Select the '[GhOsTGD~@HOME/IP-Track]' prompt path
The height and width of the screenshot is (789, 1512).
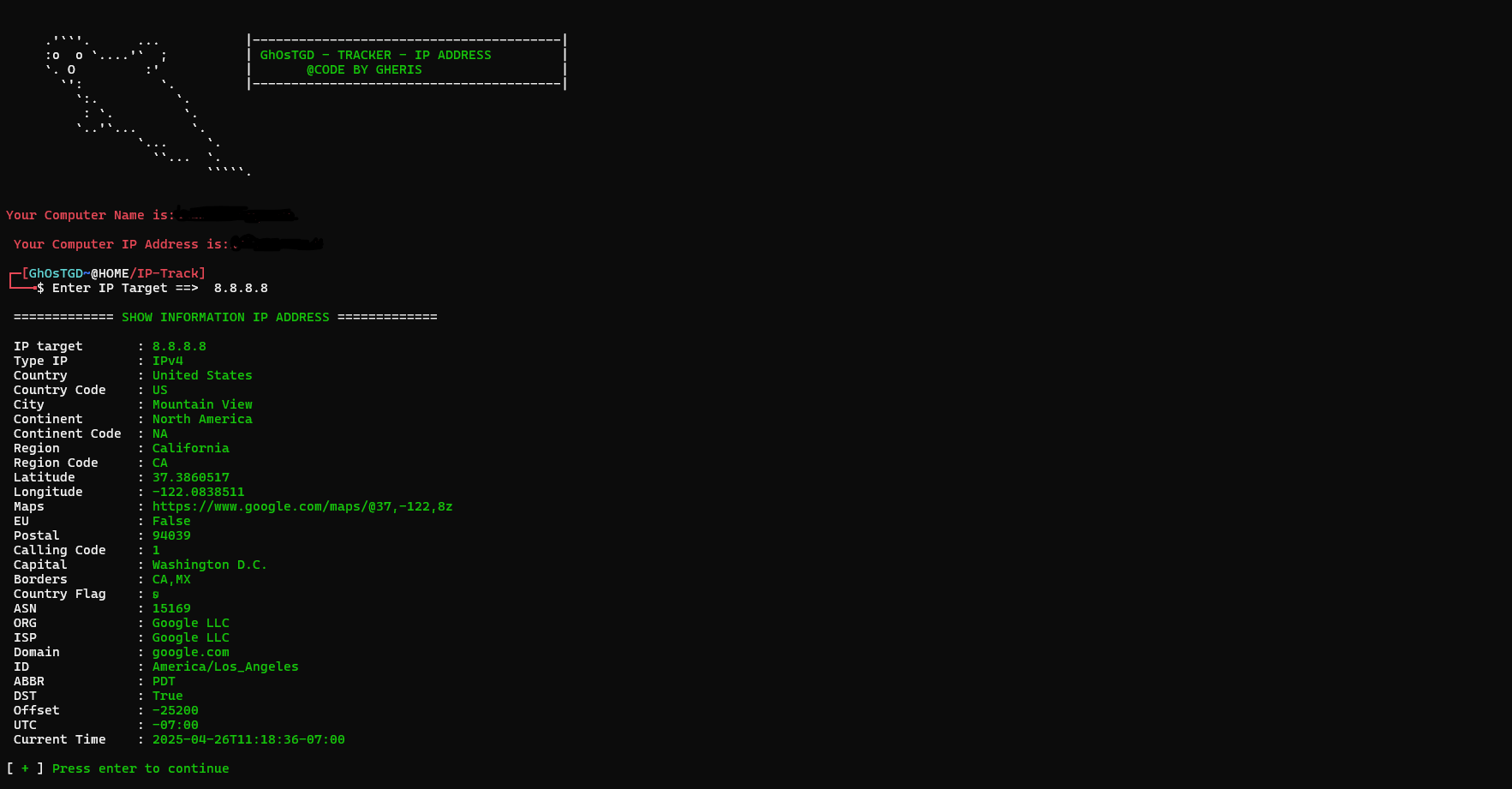(x=114, y=273)
